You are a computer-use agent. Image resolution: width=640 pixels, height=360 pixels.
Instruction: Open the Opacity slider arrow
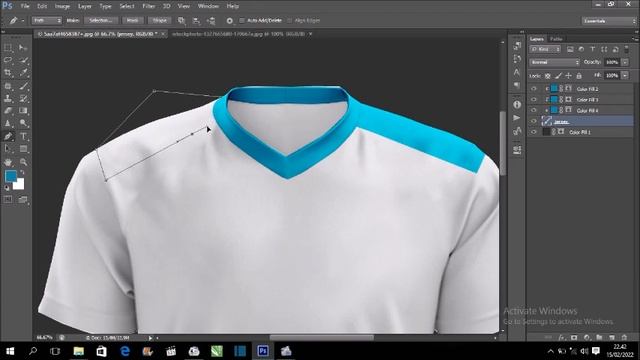[625, 62]
